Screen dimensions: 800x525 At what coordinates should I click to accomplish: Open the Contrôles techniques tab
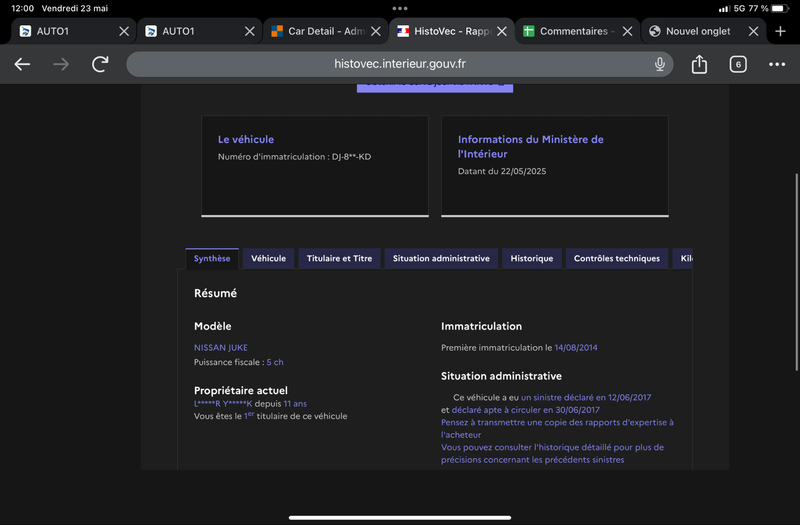point(616,258)
